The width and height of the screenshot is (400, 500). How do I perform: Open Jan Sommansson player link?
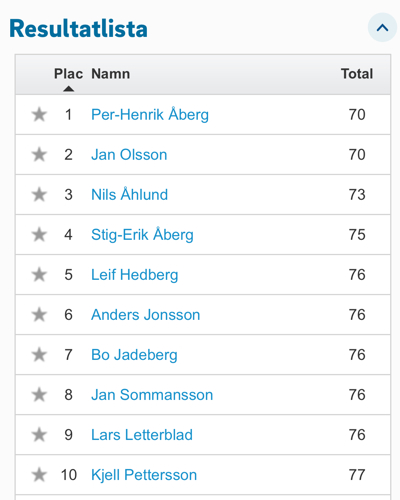(152, 395)
